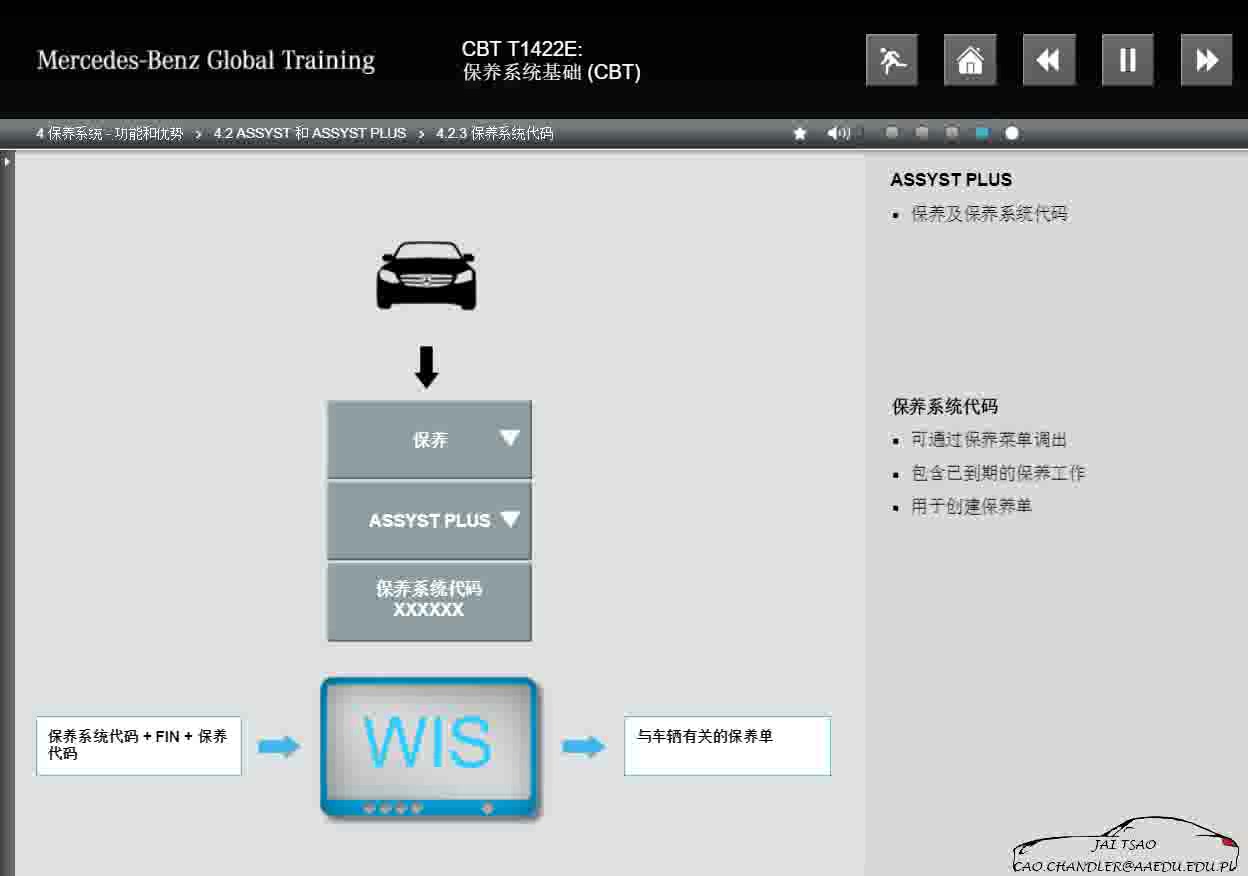Click the '与车辆有关的保养单' box
This screenshot has height=876, width=1248.
(x=727, y=745)
